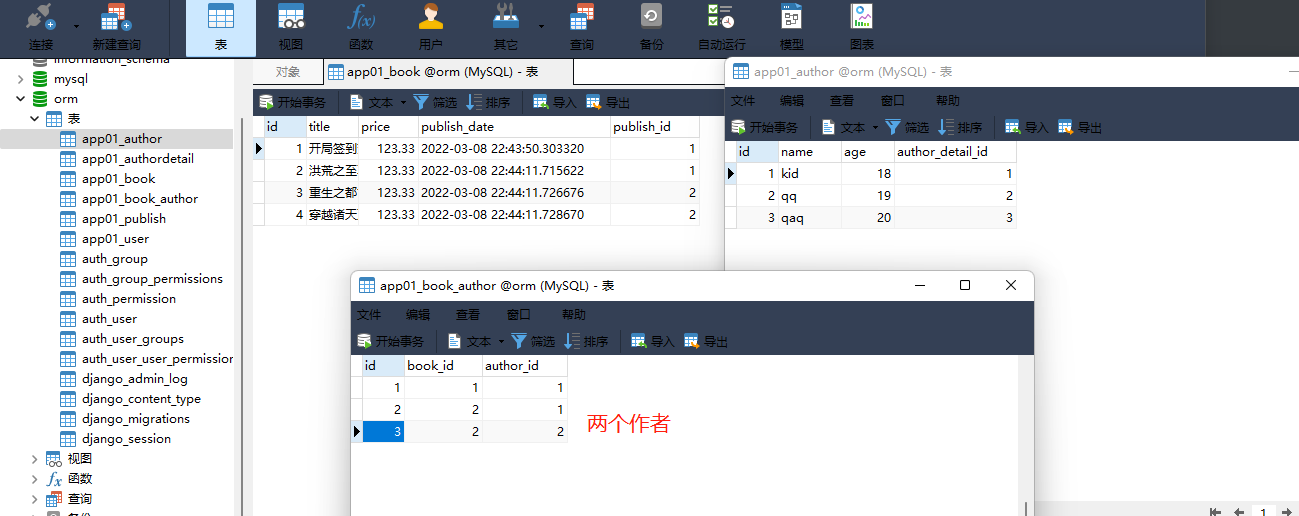Click the 用户 users icon

431,28
